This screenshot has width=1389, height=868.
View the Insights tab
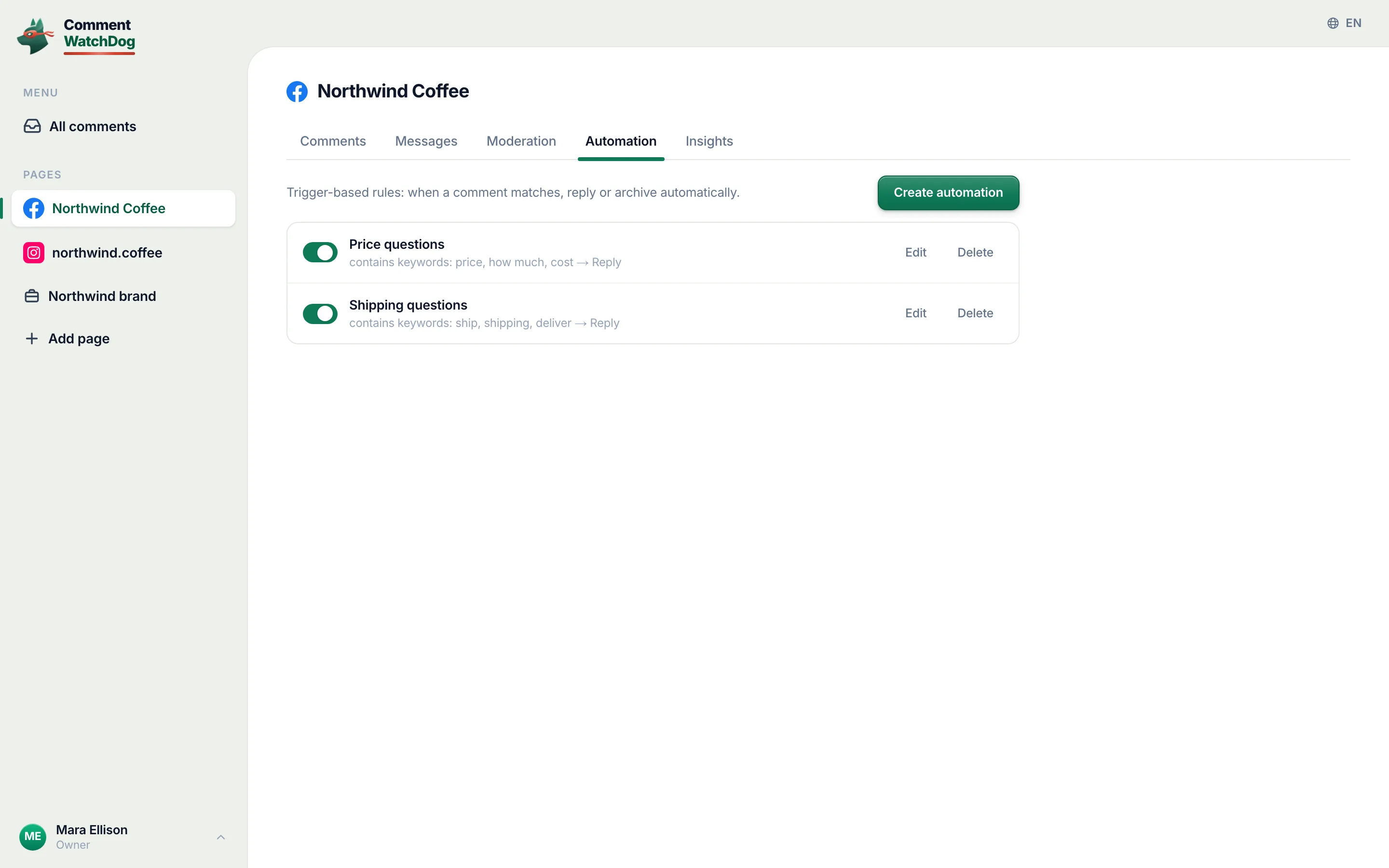(x=709, y=141)
